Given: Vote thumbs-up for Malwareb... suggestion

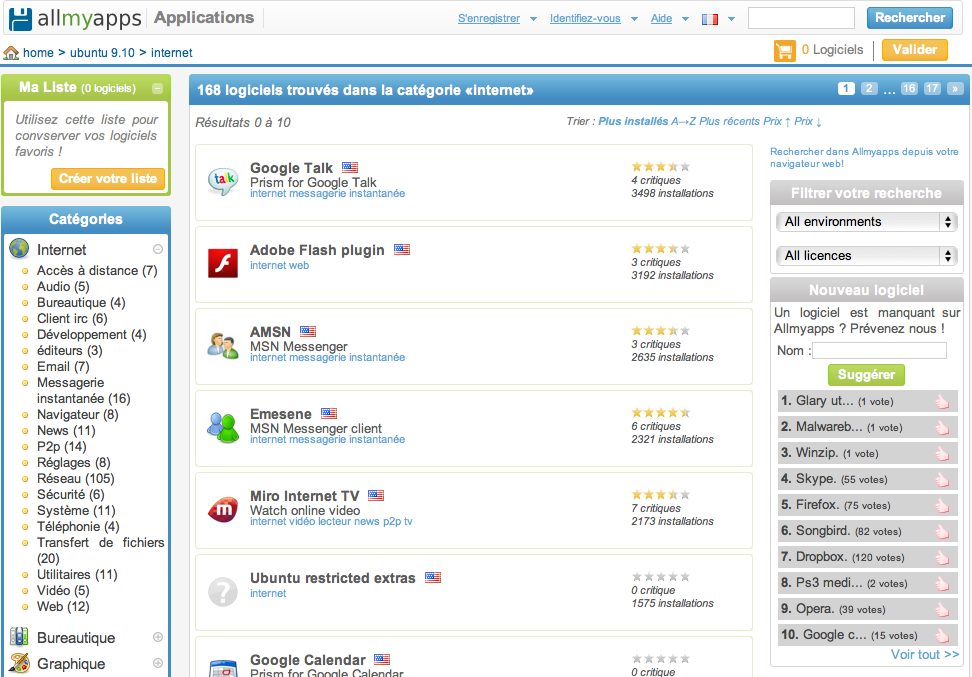Looking at the screenshot, I should tap(942, 428).
